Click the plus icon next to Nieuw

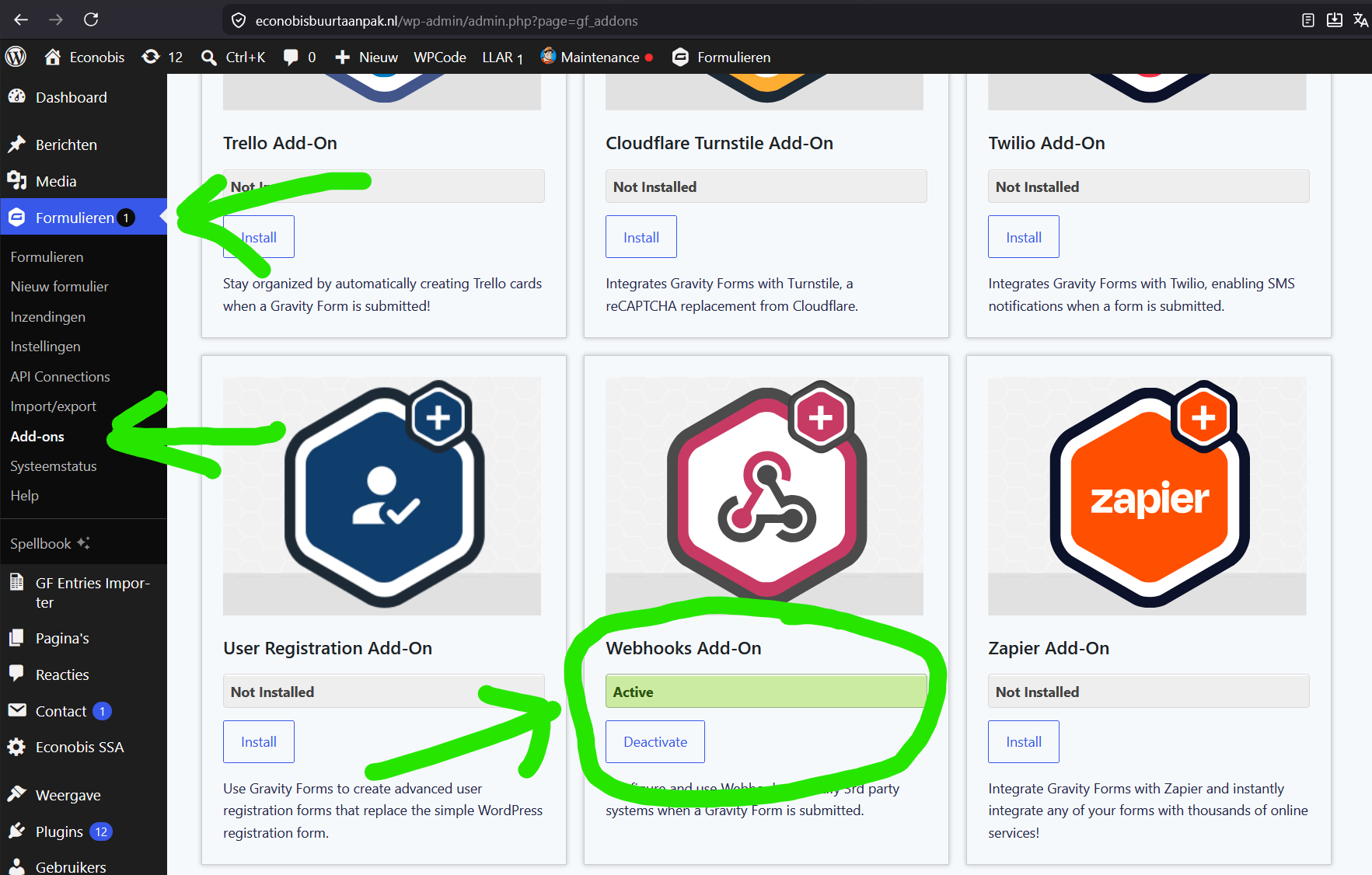tap(342, 58)
